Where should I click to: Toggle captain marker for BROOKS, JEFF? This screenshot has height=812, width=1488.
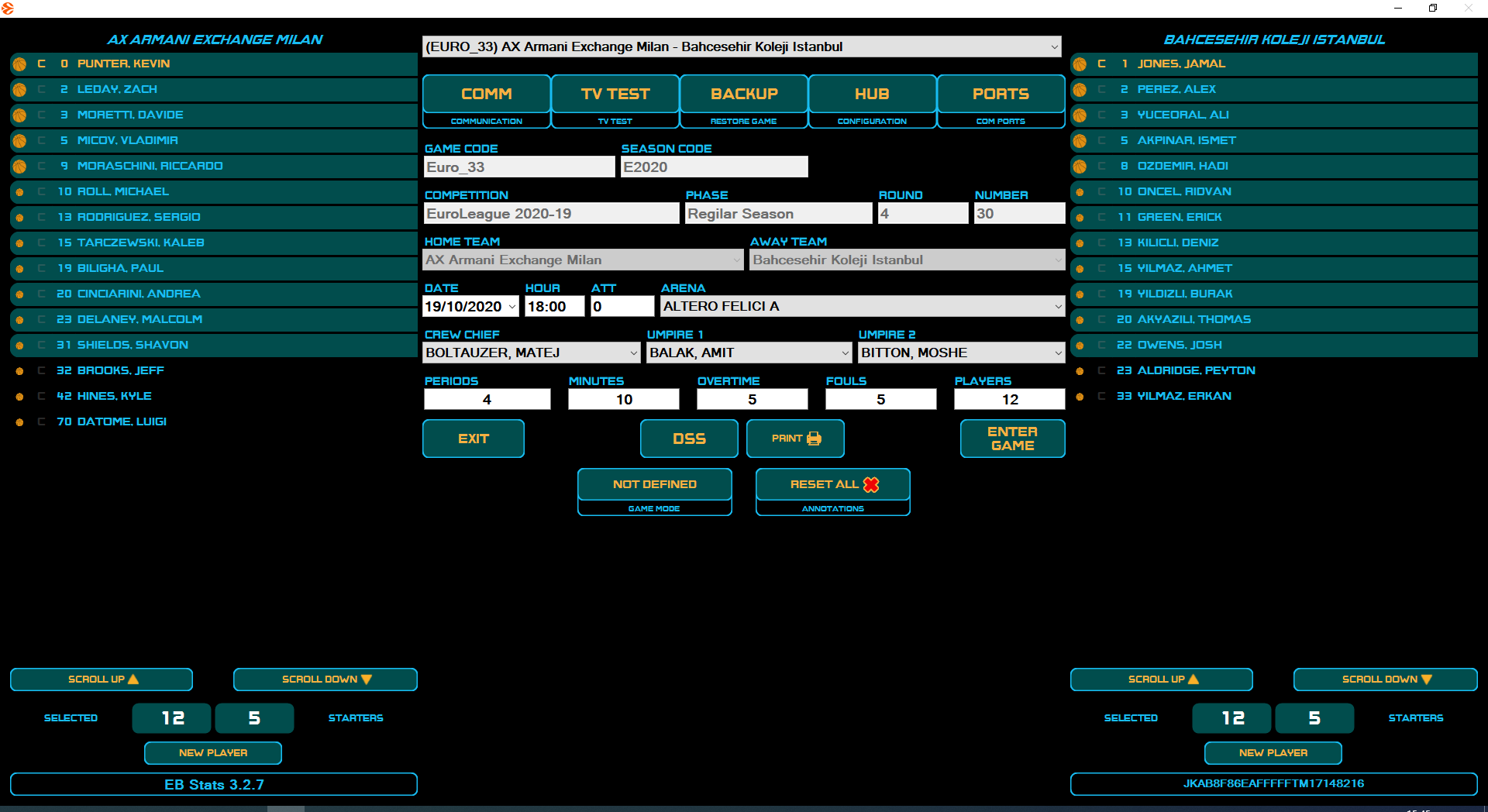pos(42,370)
